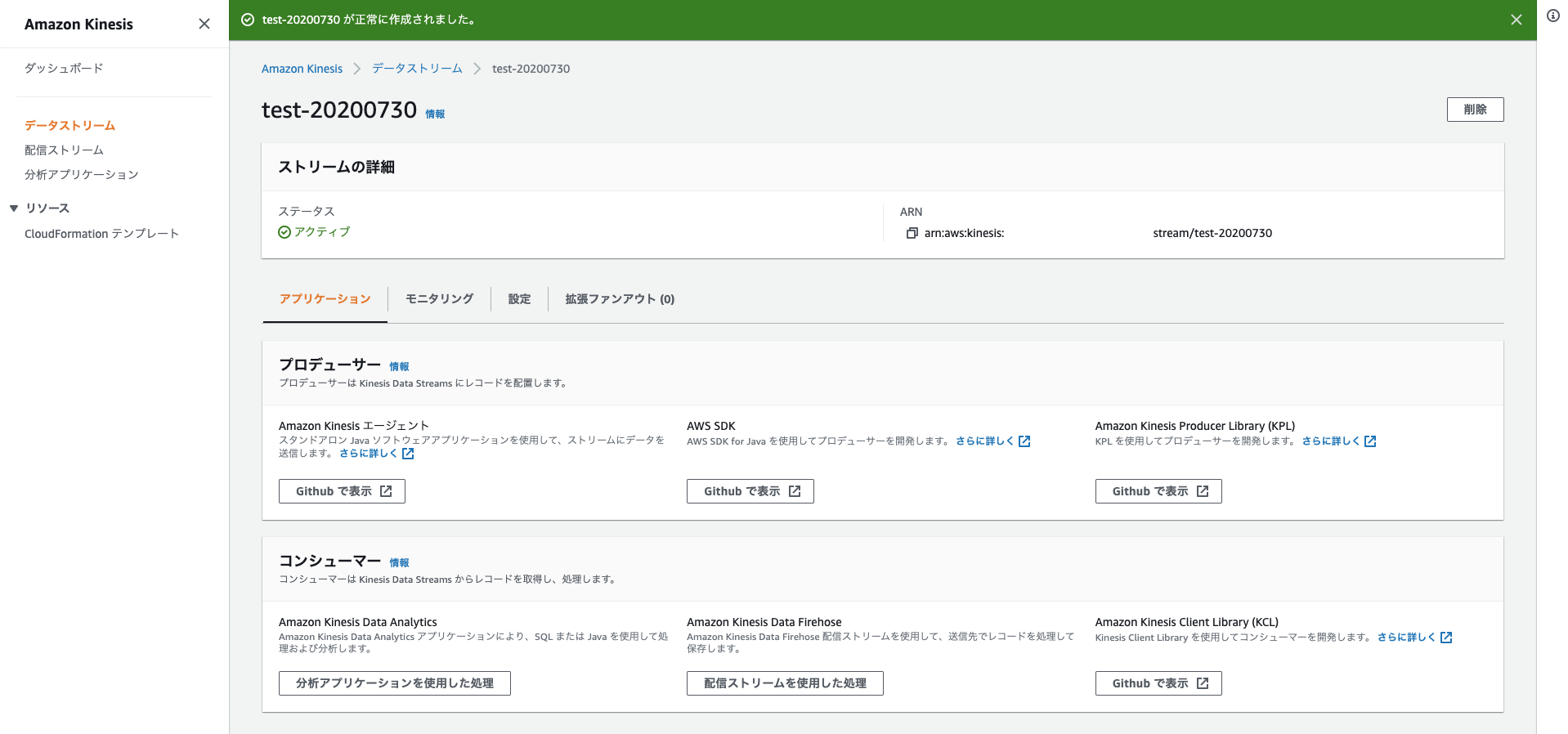Click 情報 link beside コンシューマー heading
Screen dimensions: 1568x734
pos(399,563)
